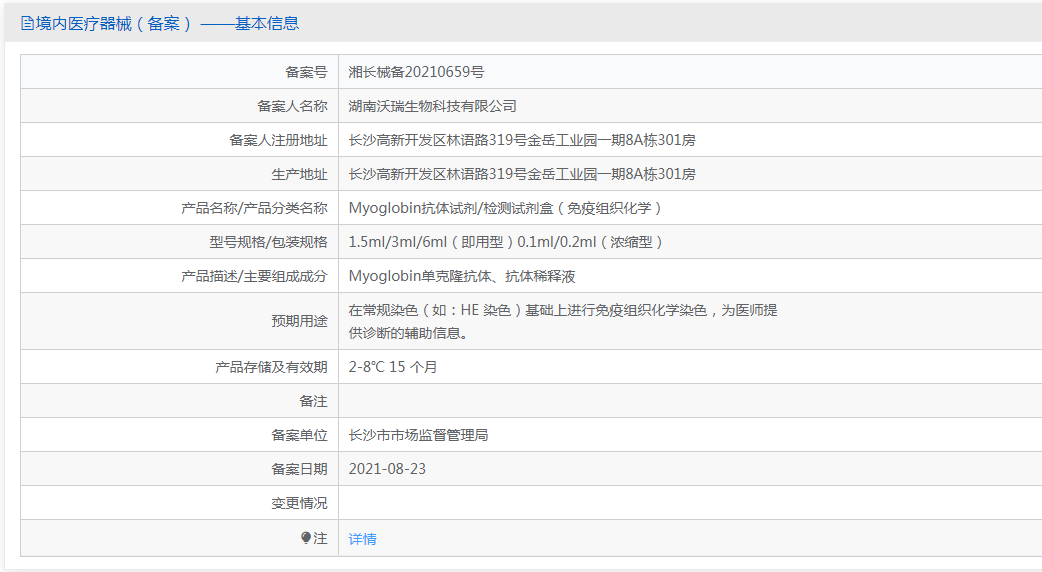Click the 备案号 label

(306, 72)
